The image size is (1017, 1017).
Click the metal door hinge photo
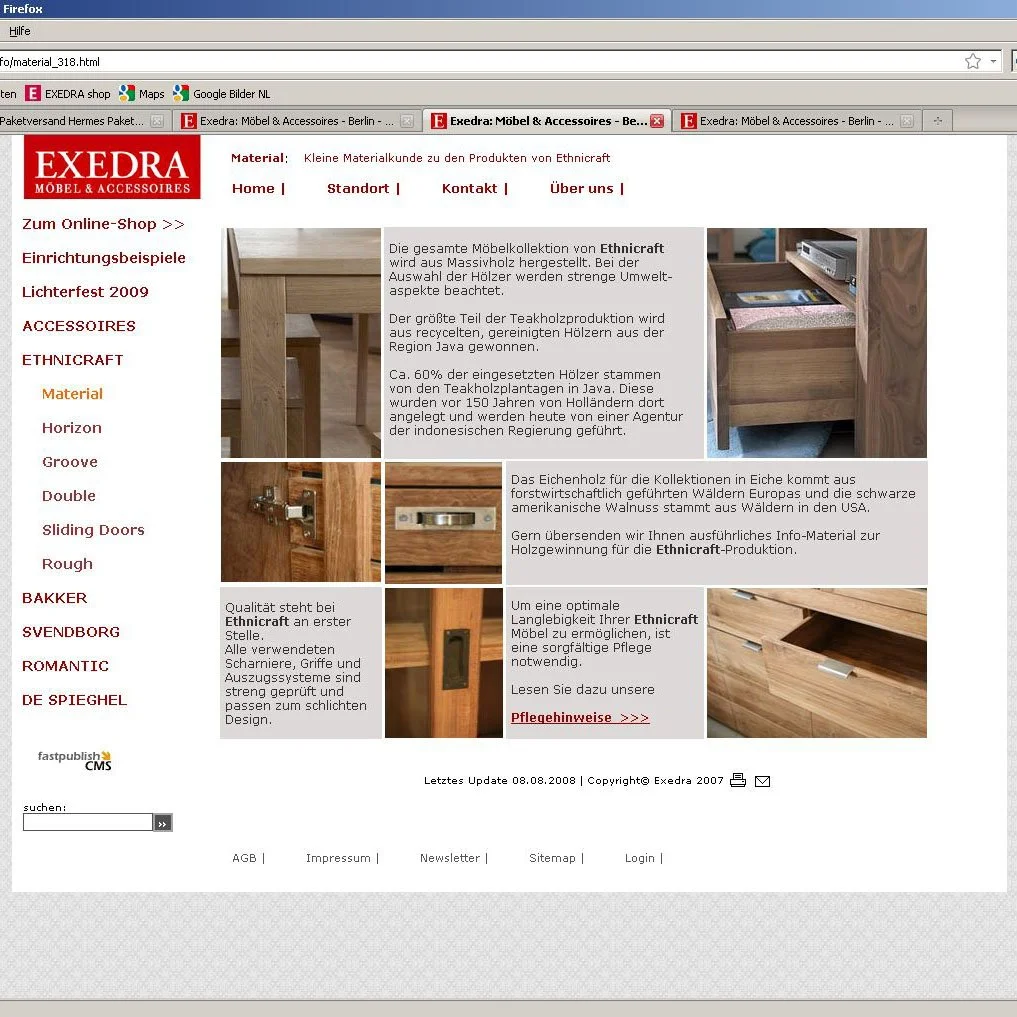click(x=300, y=522)
